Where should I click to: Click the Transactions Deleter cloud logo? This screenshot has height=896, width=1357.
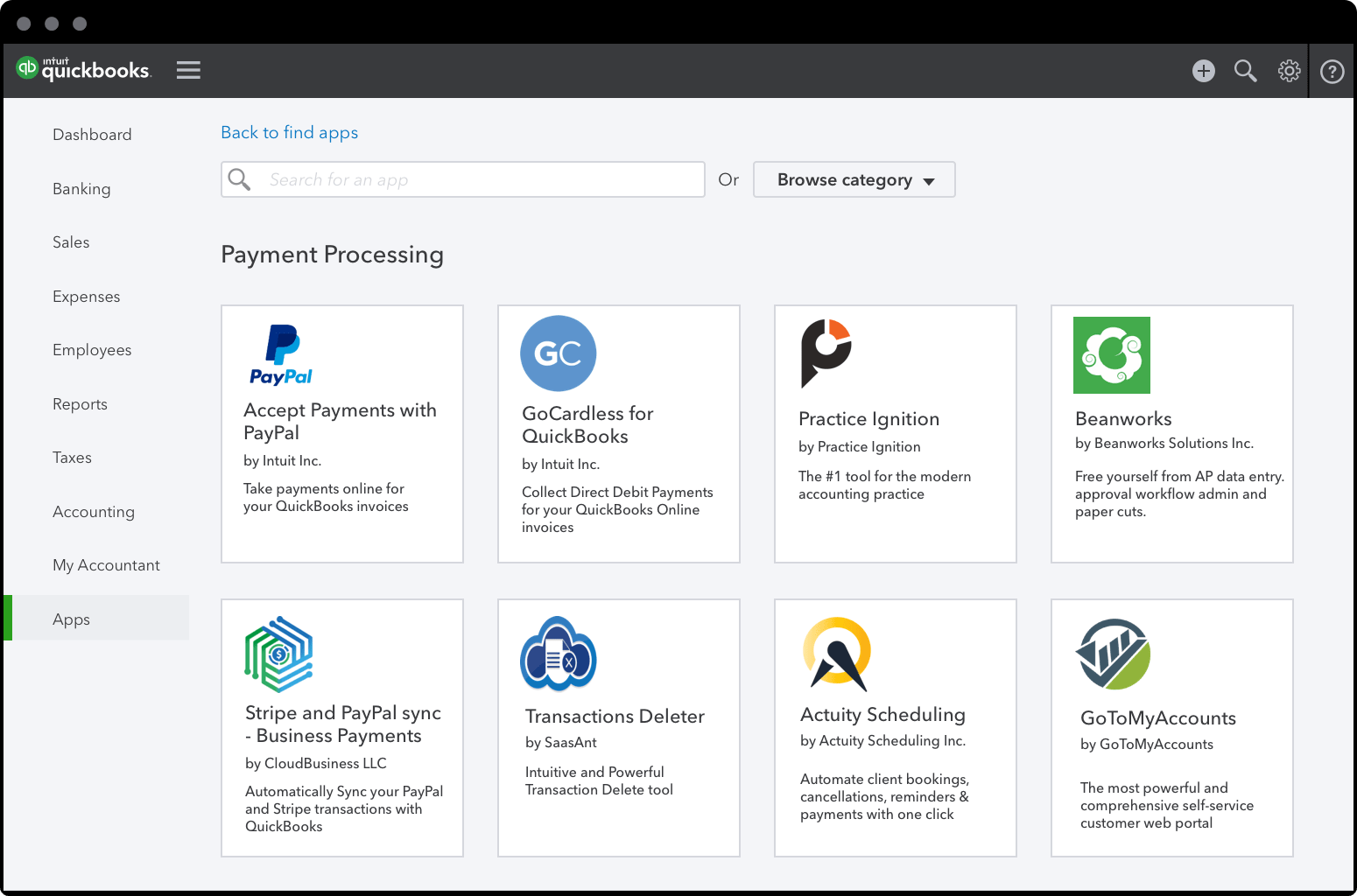pos(559,654)
